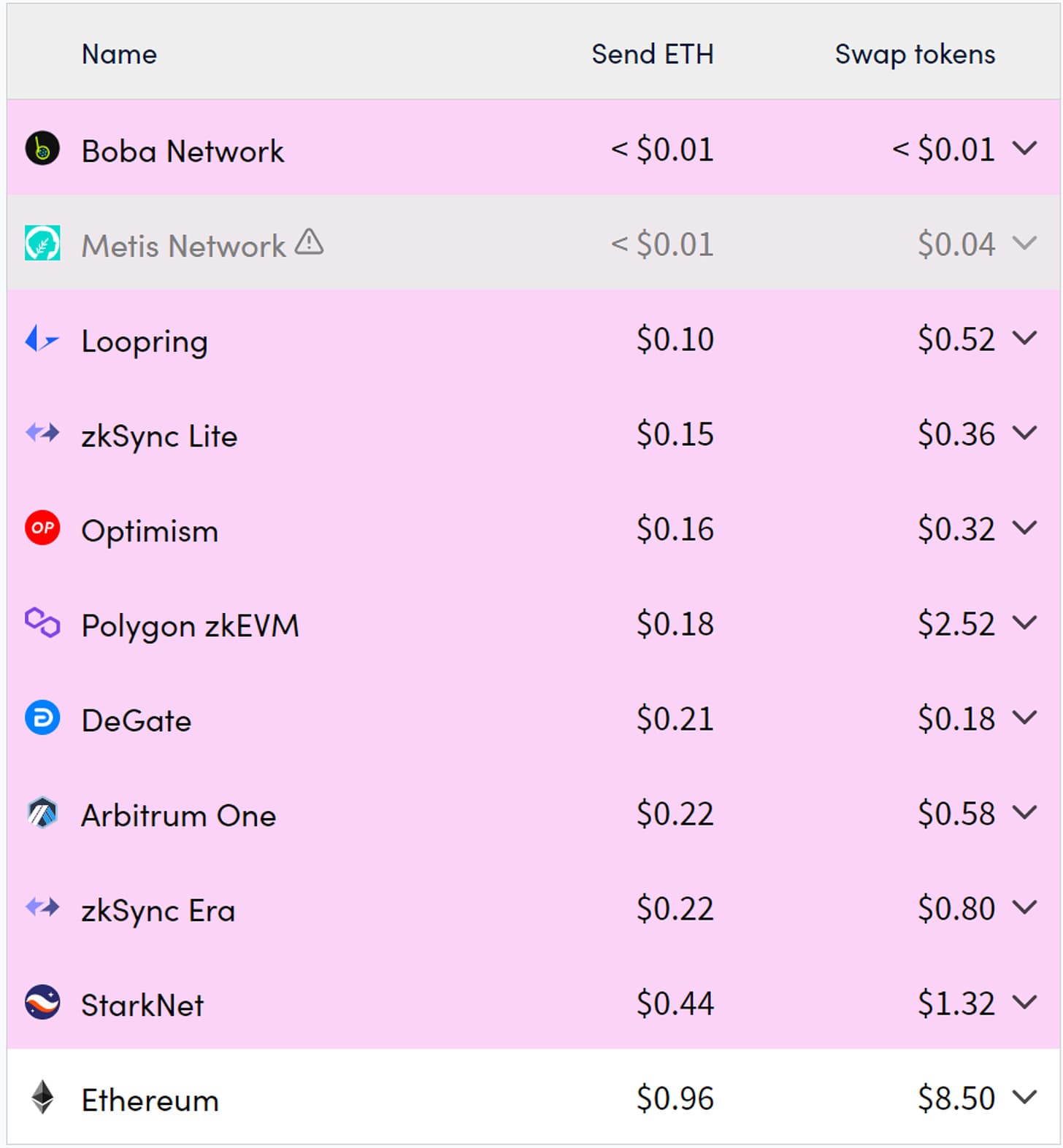Screen dimensions: 1063x1148
Task: Expand the zkSync Lite row details
Action: click(x=1025, y=434)
